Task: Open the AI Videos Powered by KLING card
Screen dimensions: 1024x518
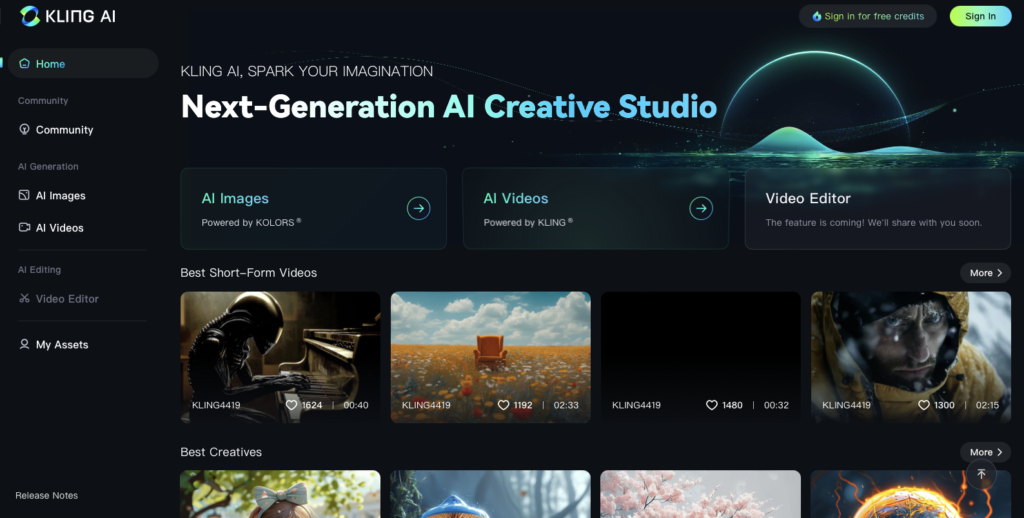Action: (596, 208)
